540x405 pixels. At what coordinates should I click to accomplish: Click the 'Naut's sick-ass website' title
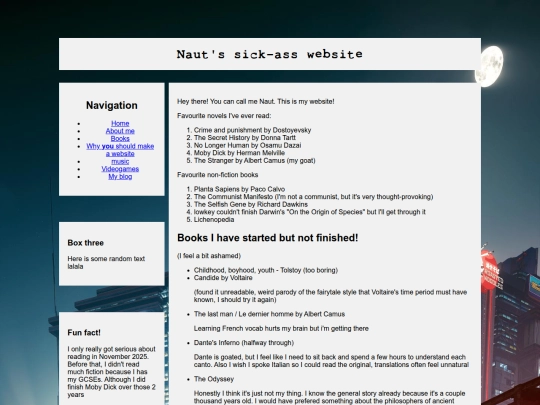(270, 54)
